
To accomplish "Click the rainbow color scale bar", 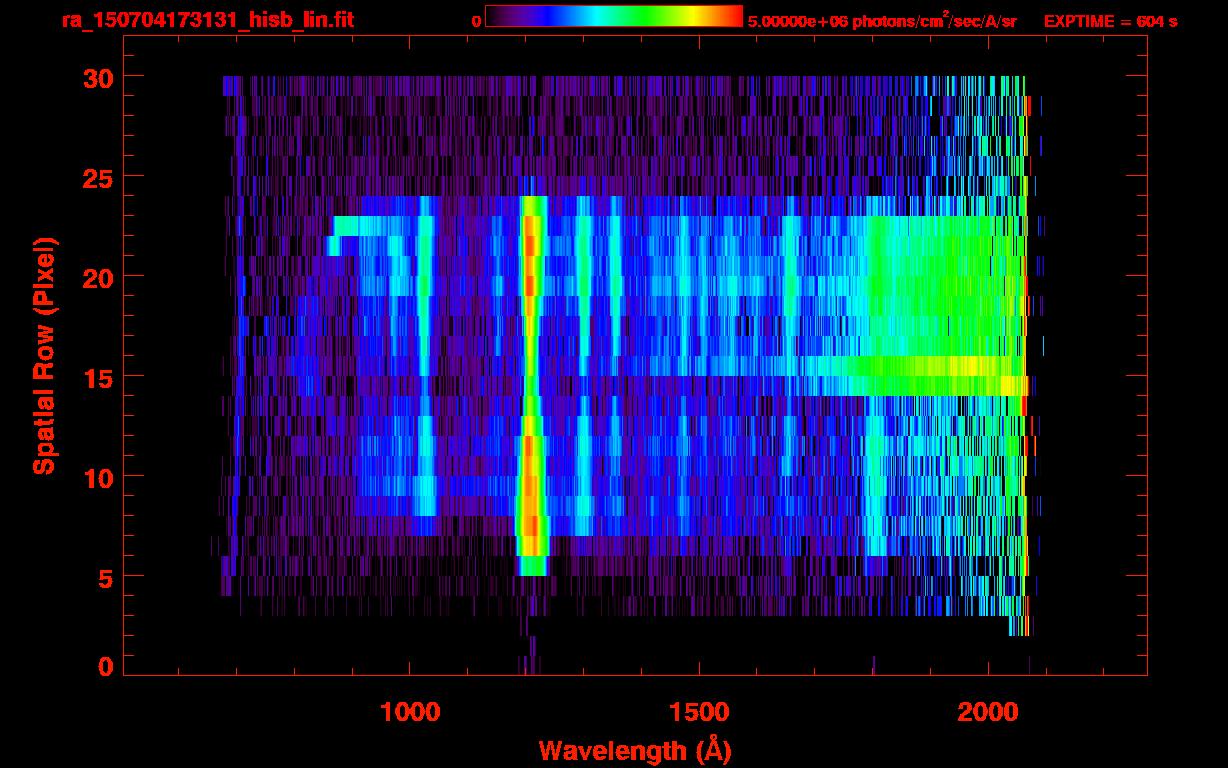I will 613,16.
